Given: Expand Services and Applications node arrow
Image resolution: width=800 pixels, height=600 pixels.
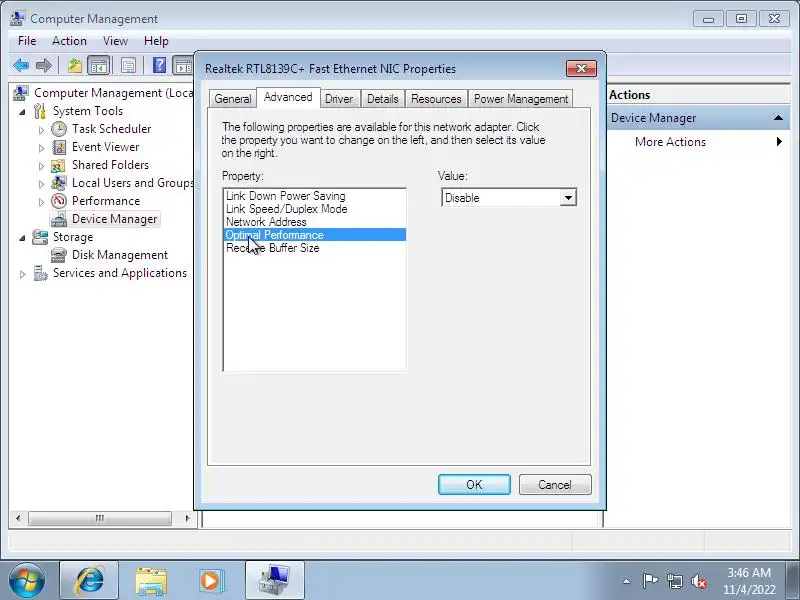Looking at the screenshot, I should [x=22, y=274].
